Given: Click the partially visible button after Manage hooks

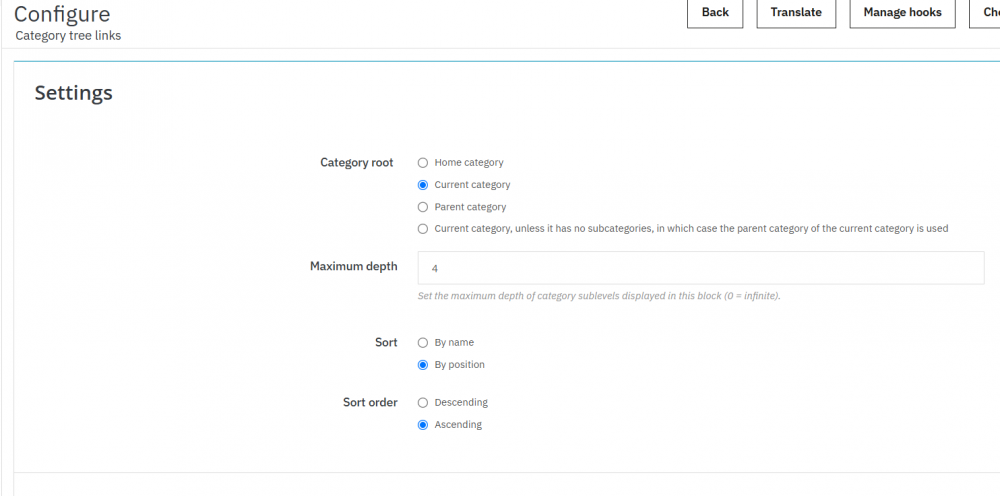Looking at the screenshot, I should [987, 13].
